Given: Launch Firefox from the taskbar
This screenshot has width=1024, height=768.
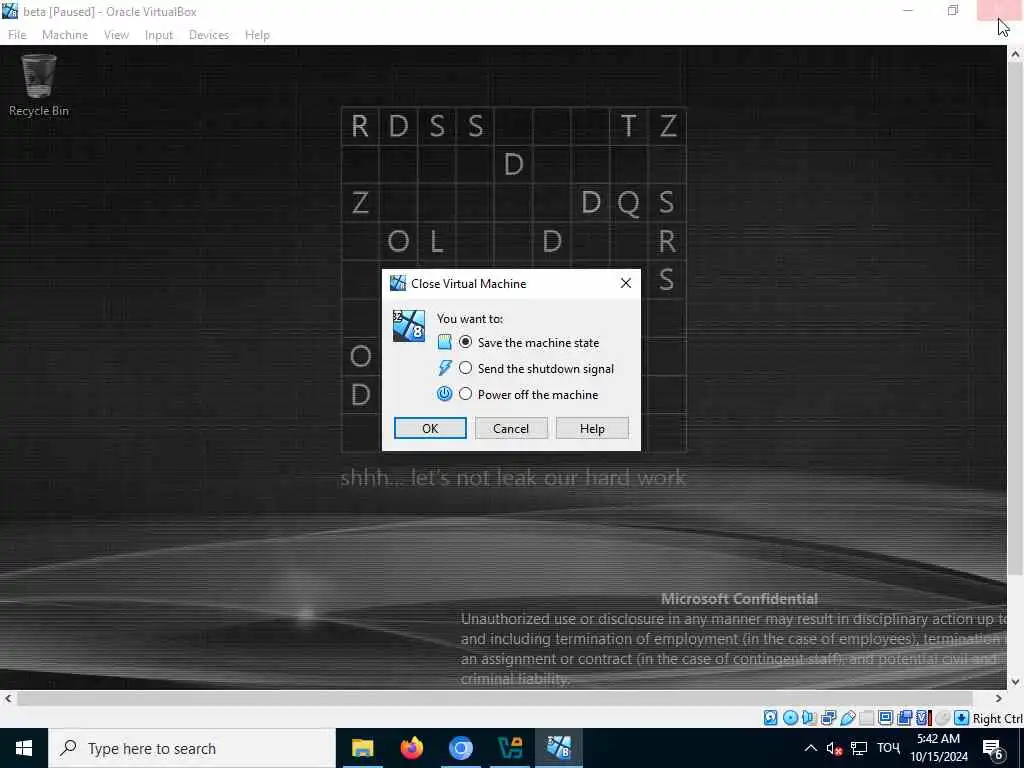Looking at the screenshot, I should (411, 748).
